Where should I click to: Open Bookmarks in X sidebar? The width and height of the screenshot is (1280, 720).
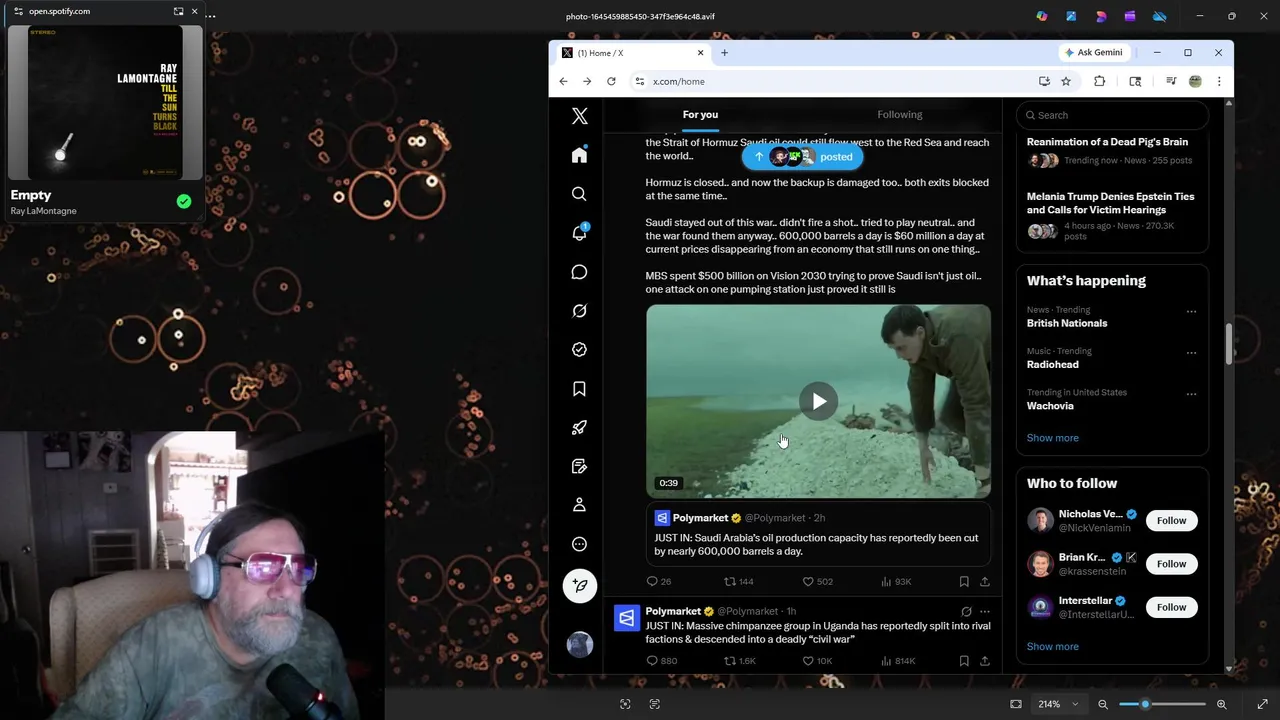579,389
